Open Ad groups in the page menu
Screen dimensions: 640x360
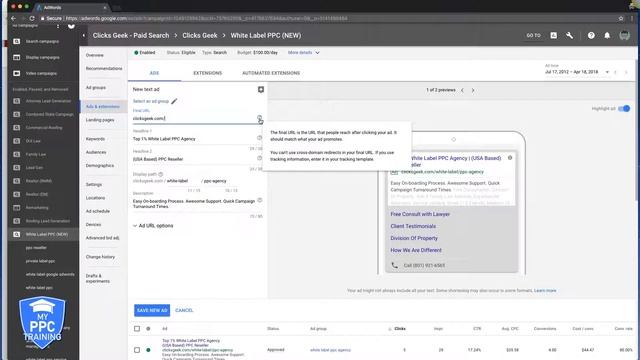[96, 87]
